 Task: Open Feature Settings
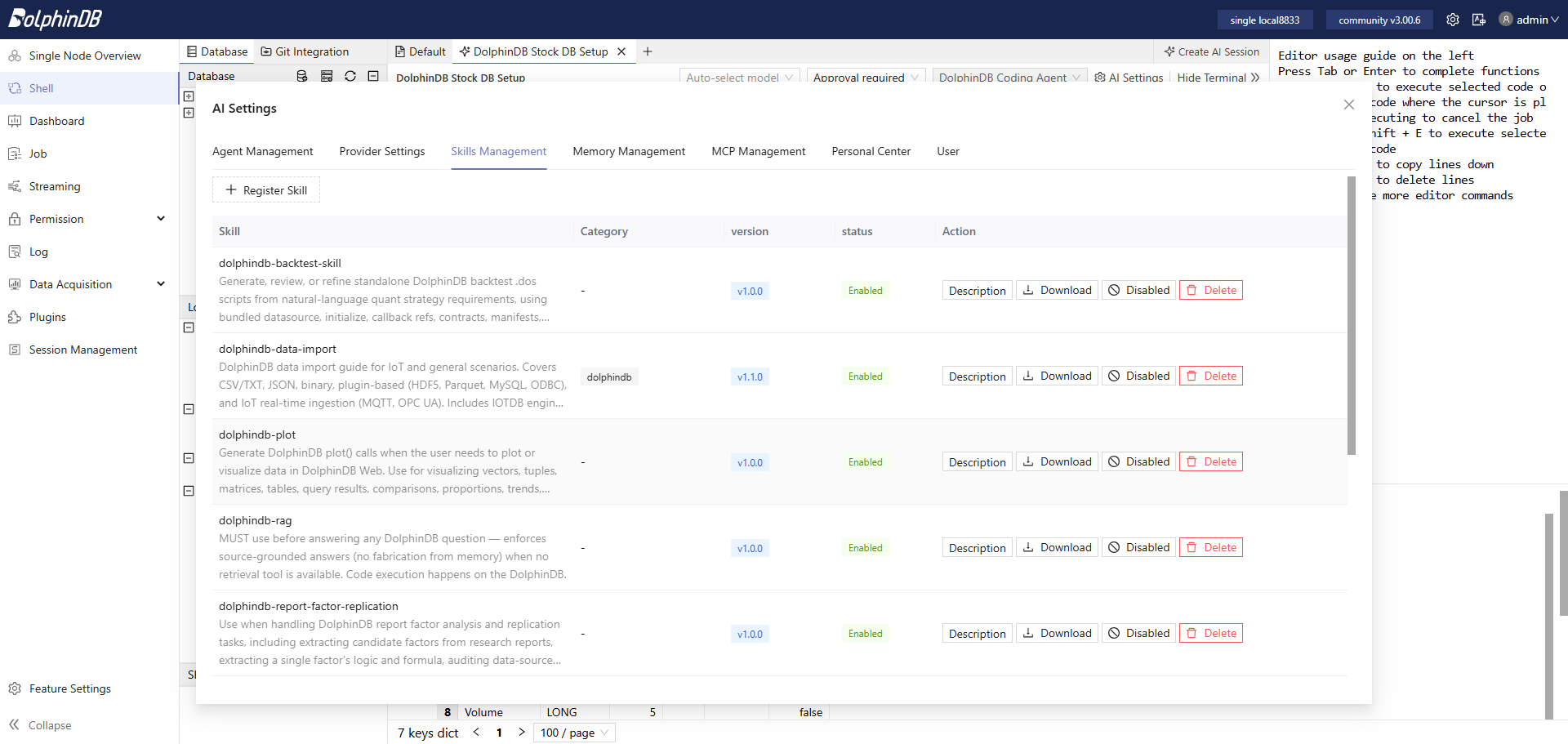pyautogui.click(x=89, y=688)
